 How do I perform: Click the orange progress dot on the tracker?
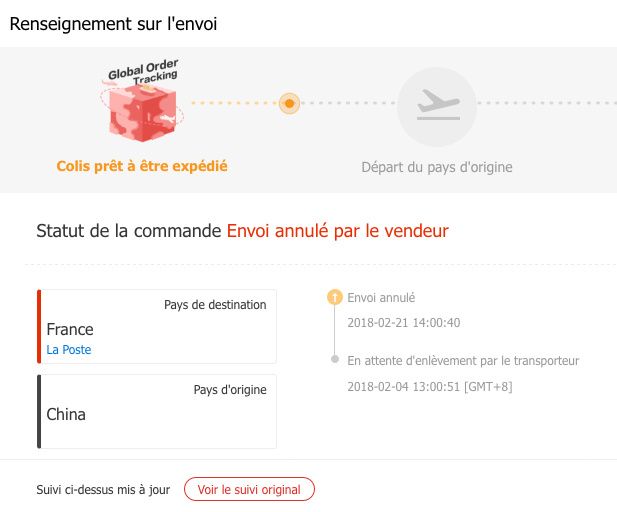click(x=289, y=103)
